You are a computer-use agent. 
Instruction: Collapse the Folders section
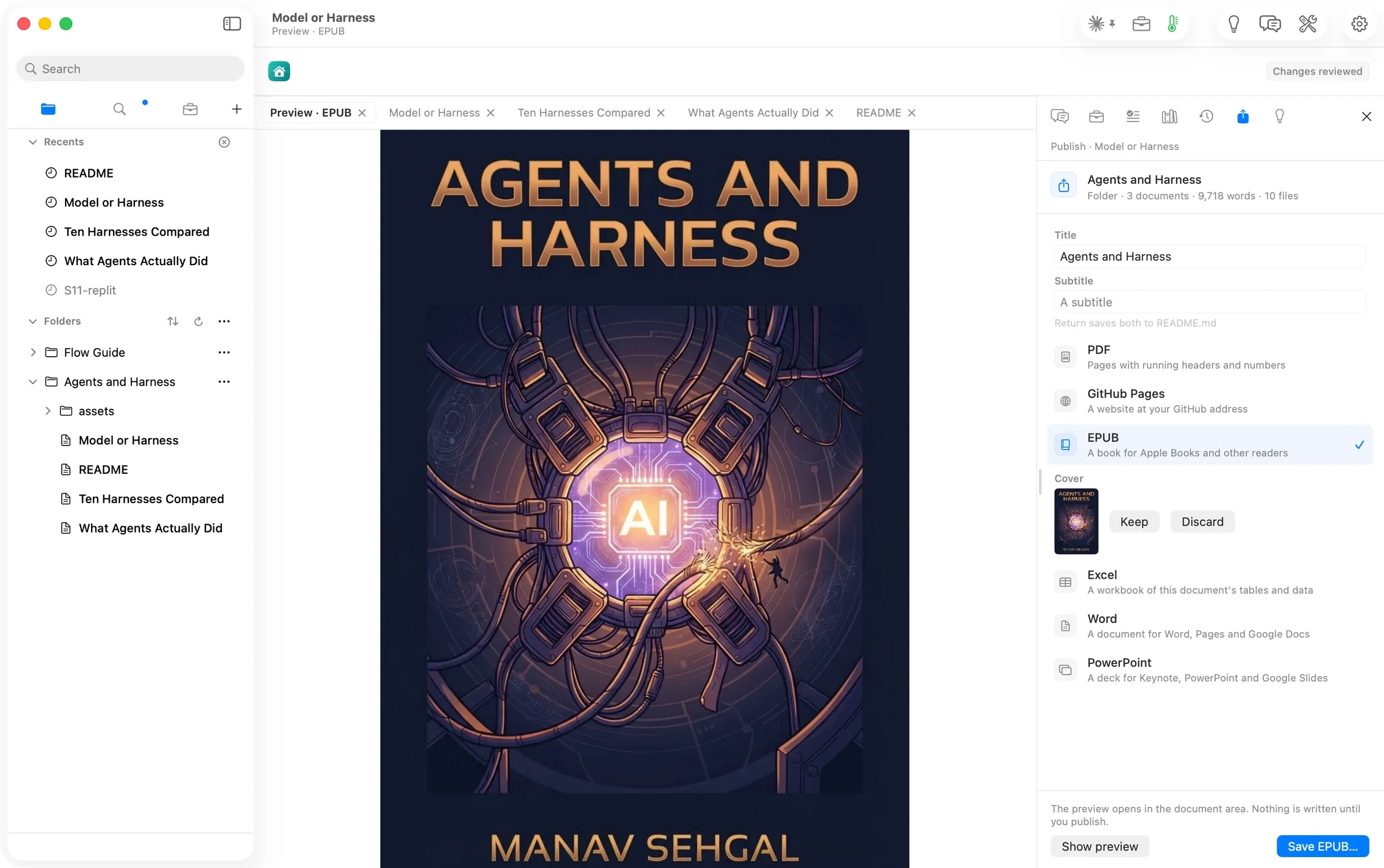click(33, 322)
